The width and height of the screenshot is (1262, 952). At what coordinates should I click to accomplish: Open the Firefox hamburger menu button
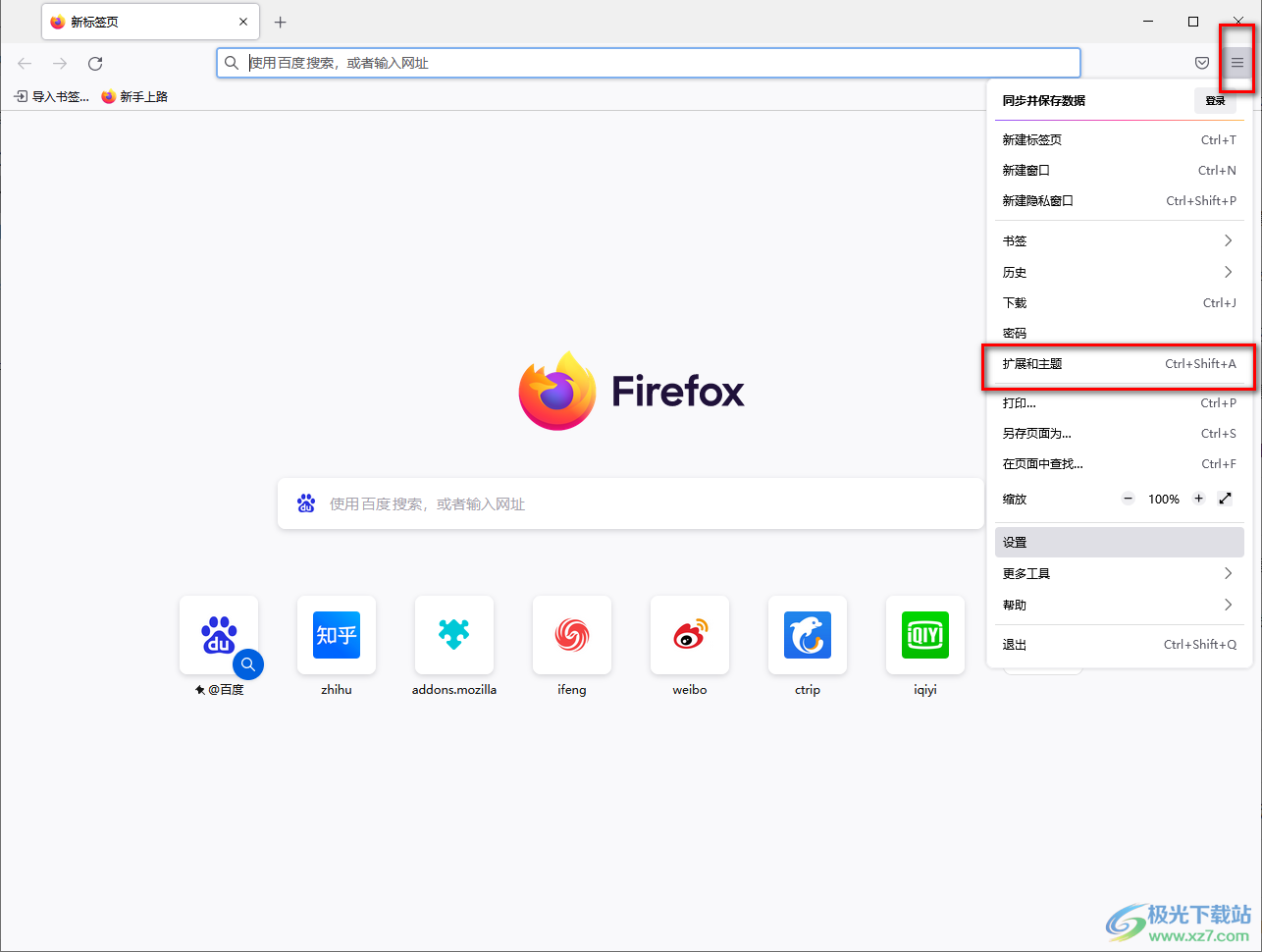pos(1236,63)
